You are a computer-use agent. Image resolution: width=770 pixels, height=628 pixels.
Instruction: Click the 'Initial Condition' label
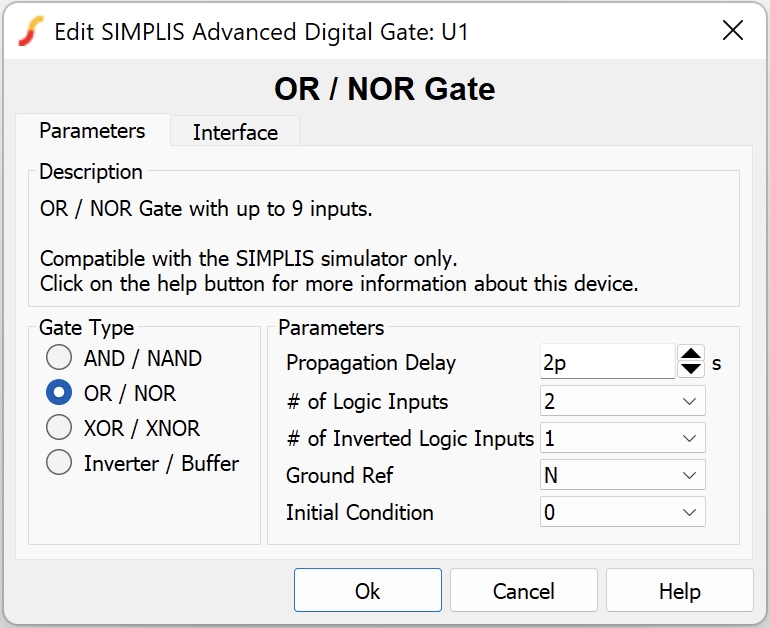359,512
